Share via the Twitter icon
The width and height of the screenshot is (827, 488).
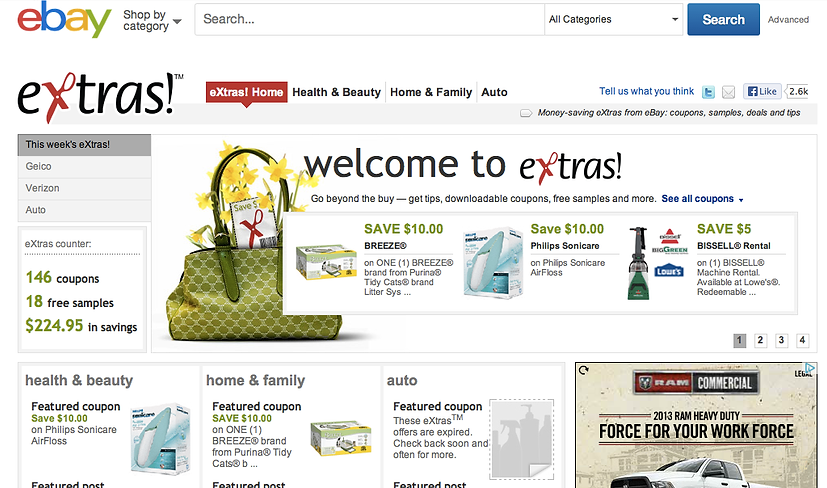pyautogui.click(x=708, y=92)
